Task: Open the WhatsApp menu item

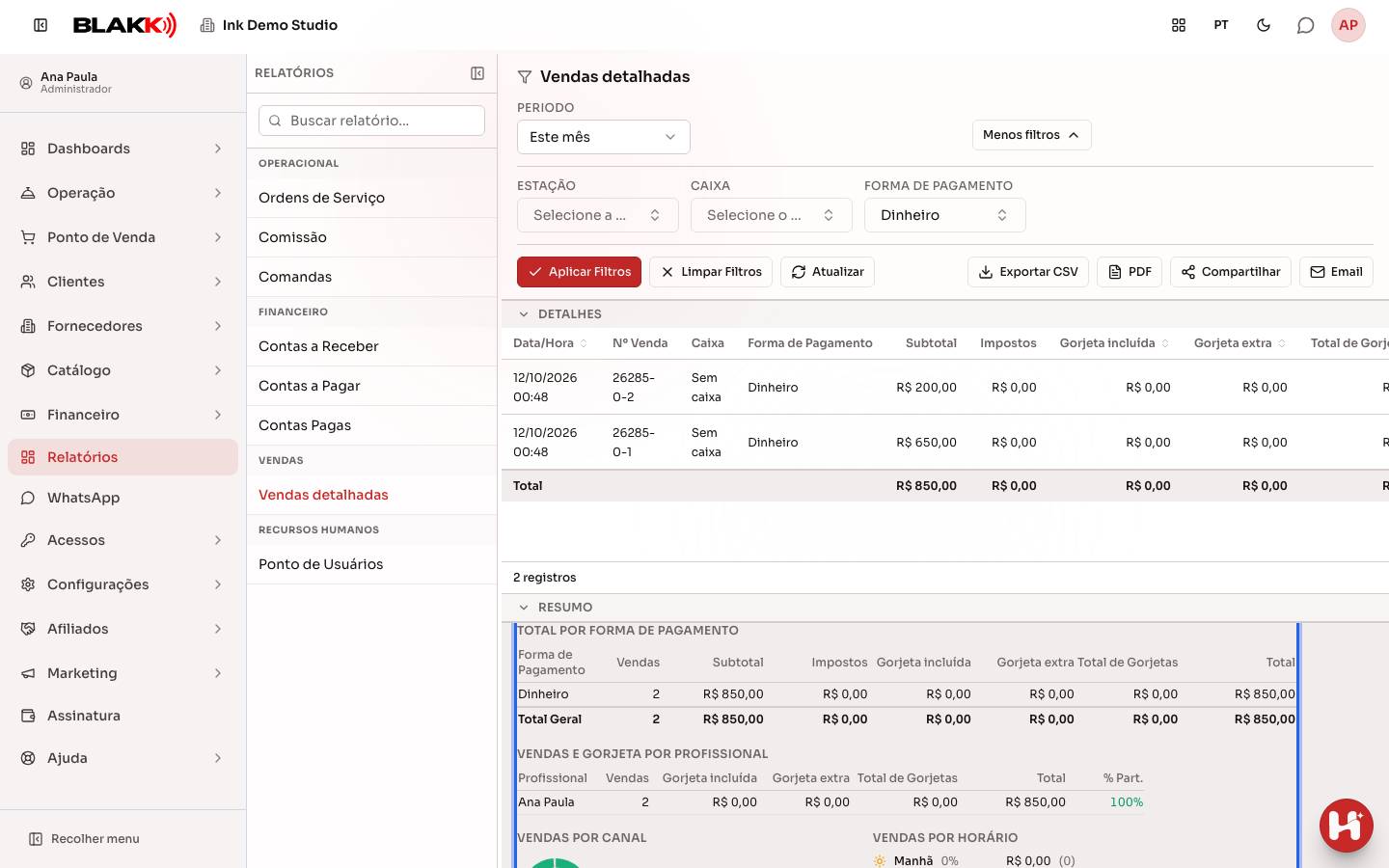Action: (x=123, y=498)
